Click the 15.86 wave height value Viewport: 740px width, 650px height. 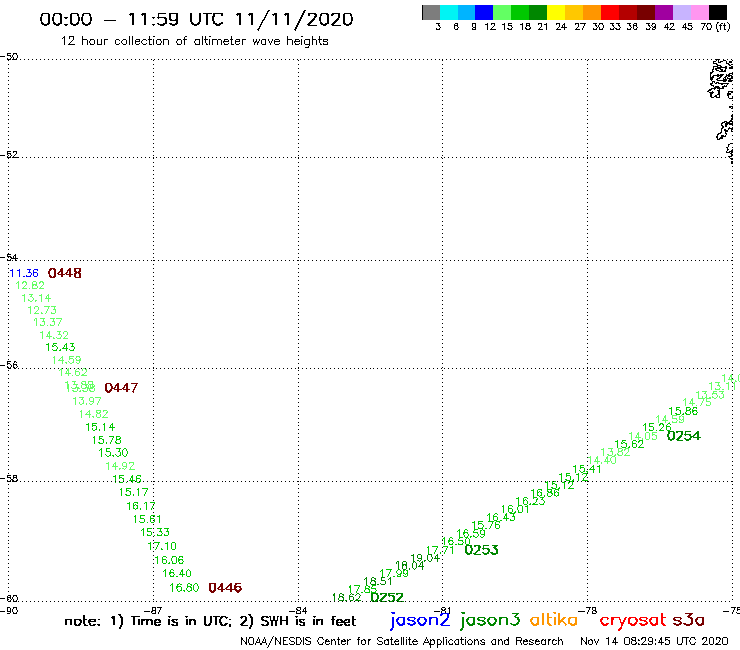683,411
